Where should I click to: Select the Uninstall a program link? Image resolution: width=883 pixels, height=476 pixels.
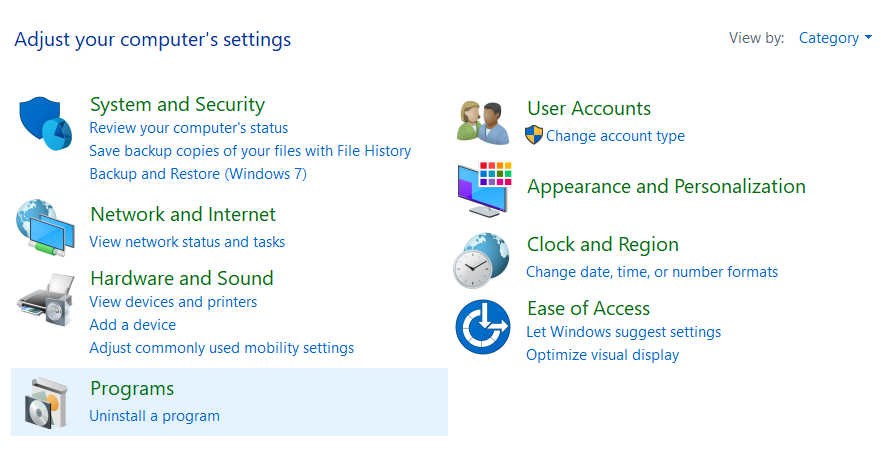click(154, 416)
